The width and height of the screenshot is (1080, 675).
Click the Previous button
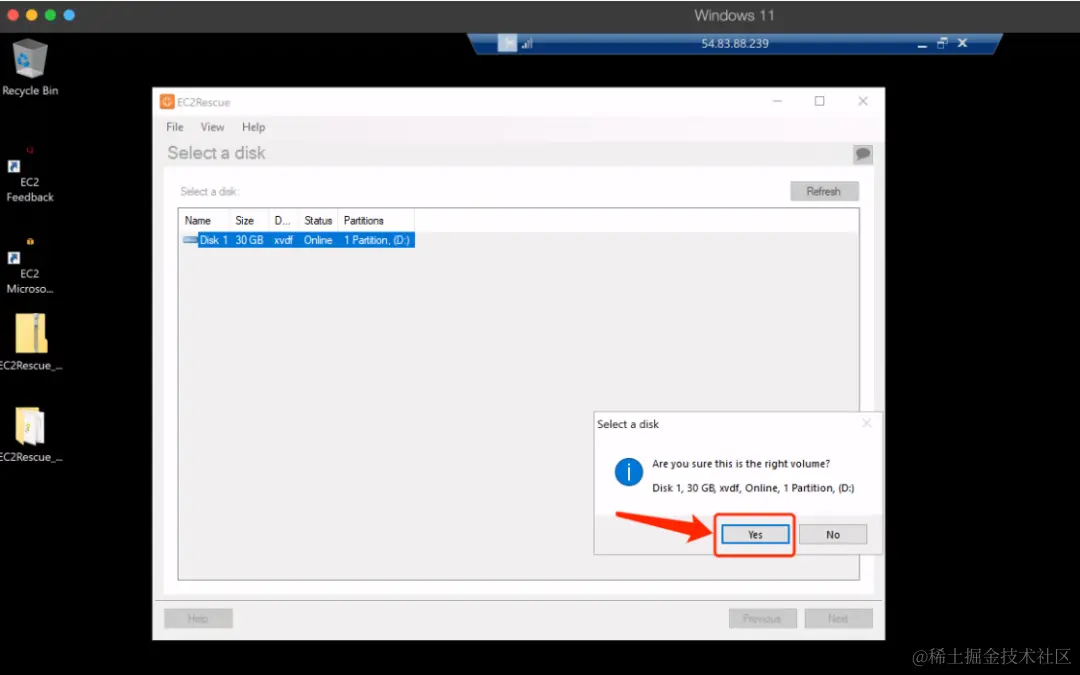762,619
